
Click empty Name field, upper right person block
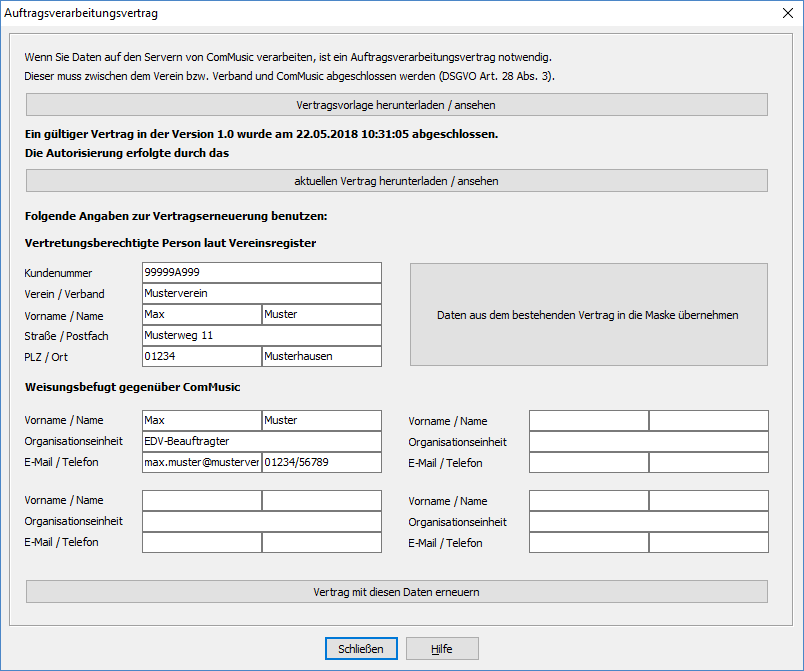tap(709, 420)
